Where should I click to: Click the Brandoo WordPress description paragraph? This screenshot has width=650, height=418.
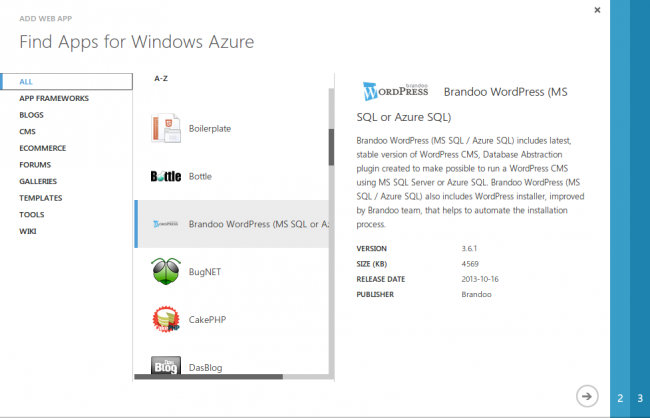point(471,182)
